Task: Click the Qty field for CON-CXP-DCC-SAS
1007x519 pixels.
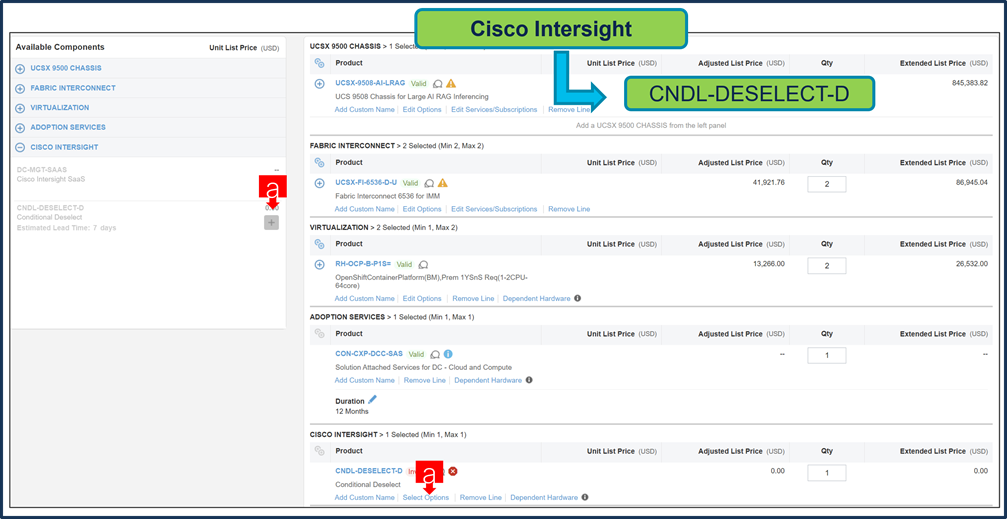Action: pos(827,355)
